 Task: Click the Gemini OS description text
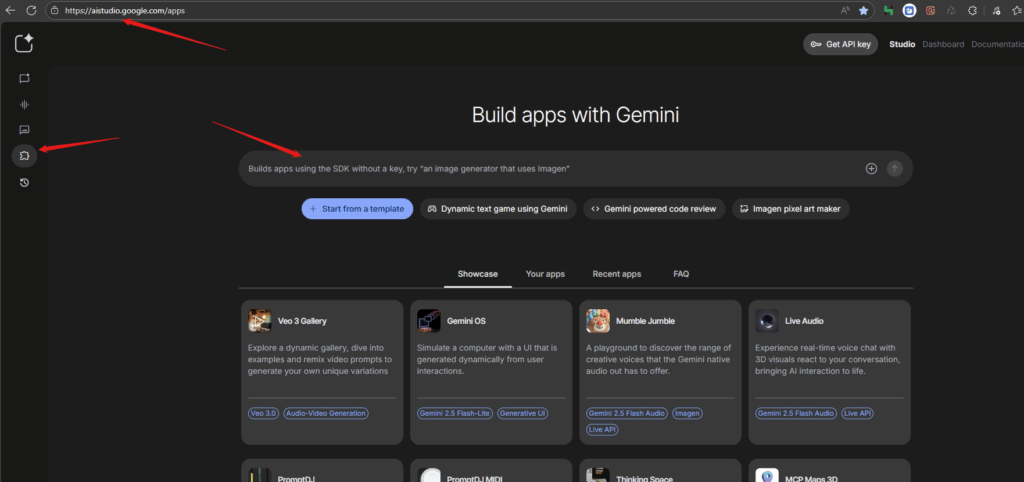pyautogui.click(x=487, y=359)
